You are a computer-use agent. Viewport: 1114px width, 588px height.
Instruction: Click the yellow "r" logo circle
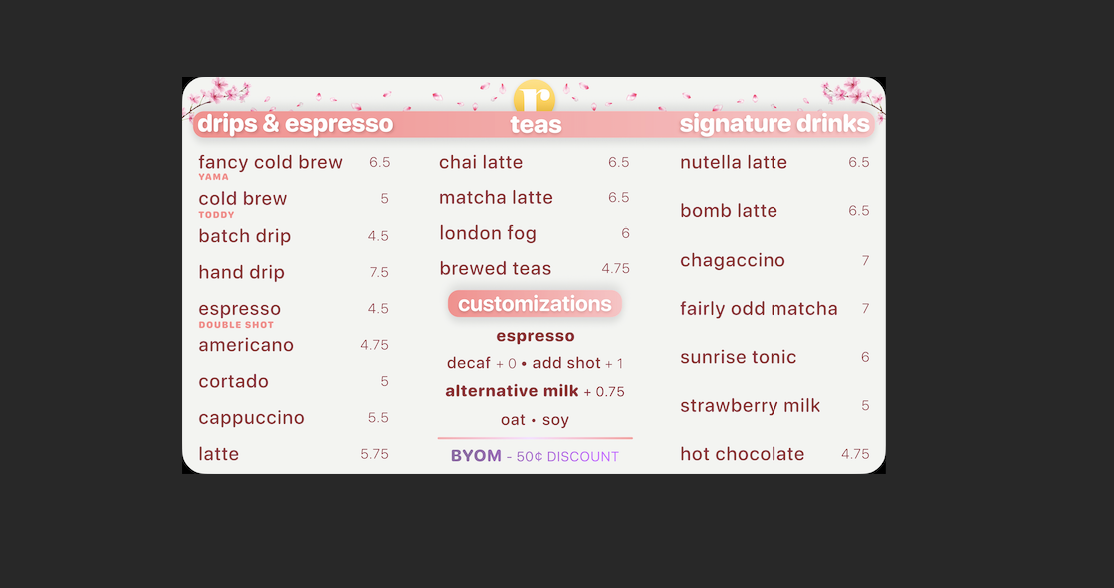(x=534, y=97)
